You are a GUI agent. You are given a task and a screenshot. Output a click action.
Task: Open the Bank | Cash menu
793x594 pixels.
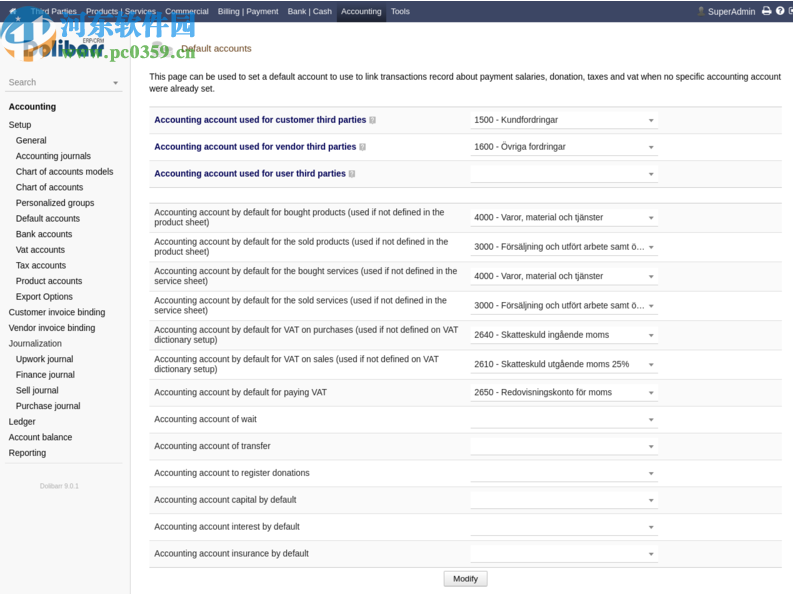309,11
